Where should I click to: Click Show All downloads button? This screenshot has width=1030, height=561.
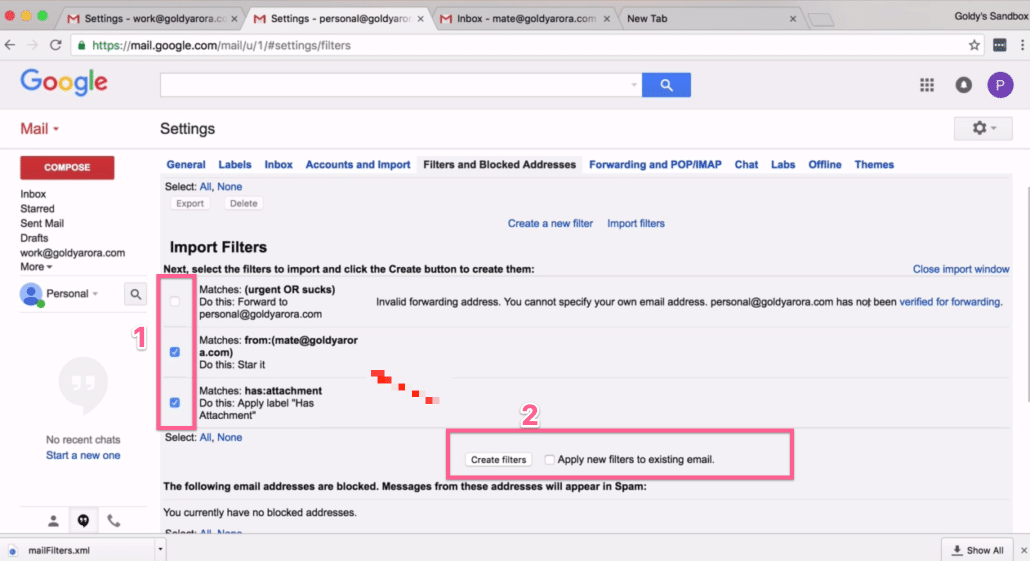click(x=977, y=550)
